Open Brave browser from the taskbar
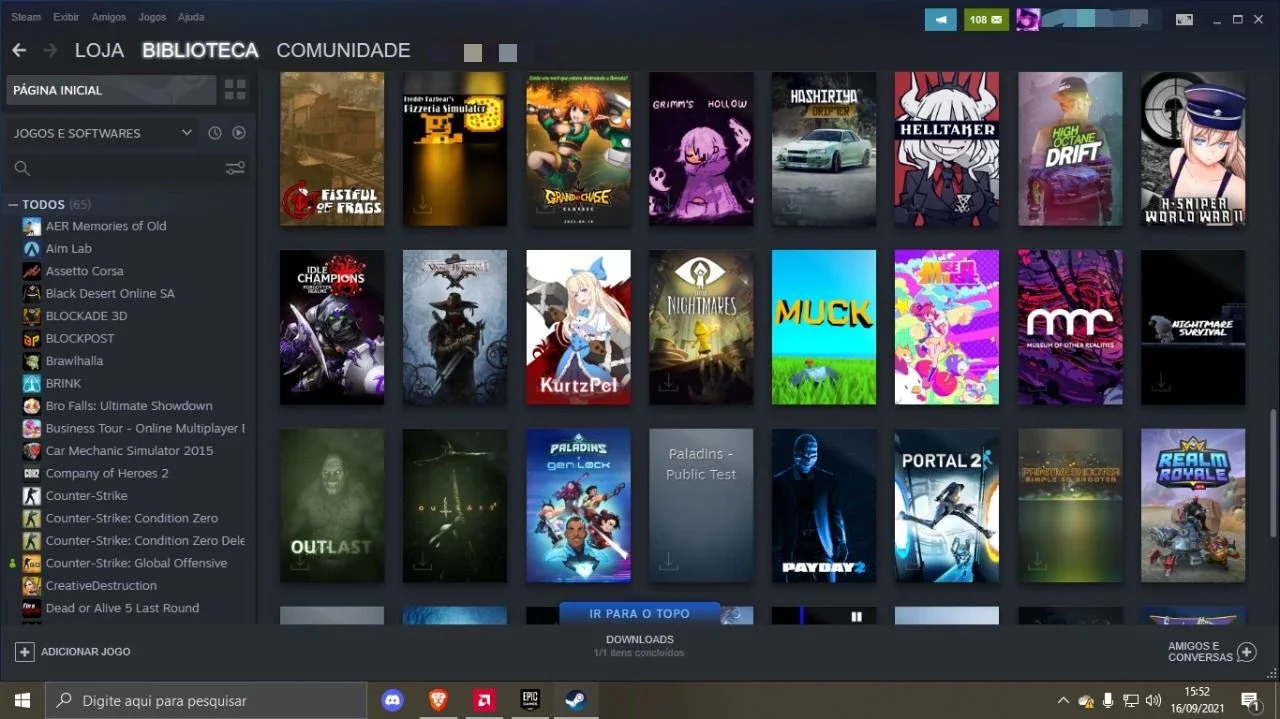Image resolution: width=1280 pixels, height=719 pixels. [x=438, y=700]
